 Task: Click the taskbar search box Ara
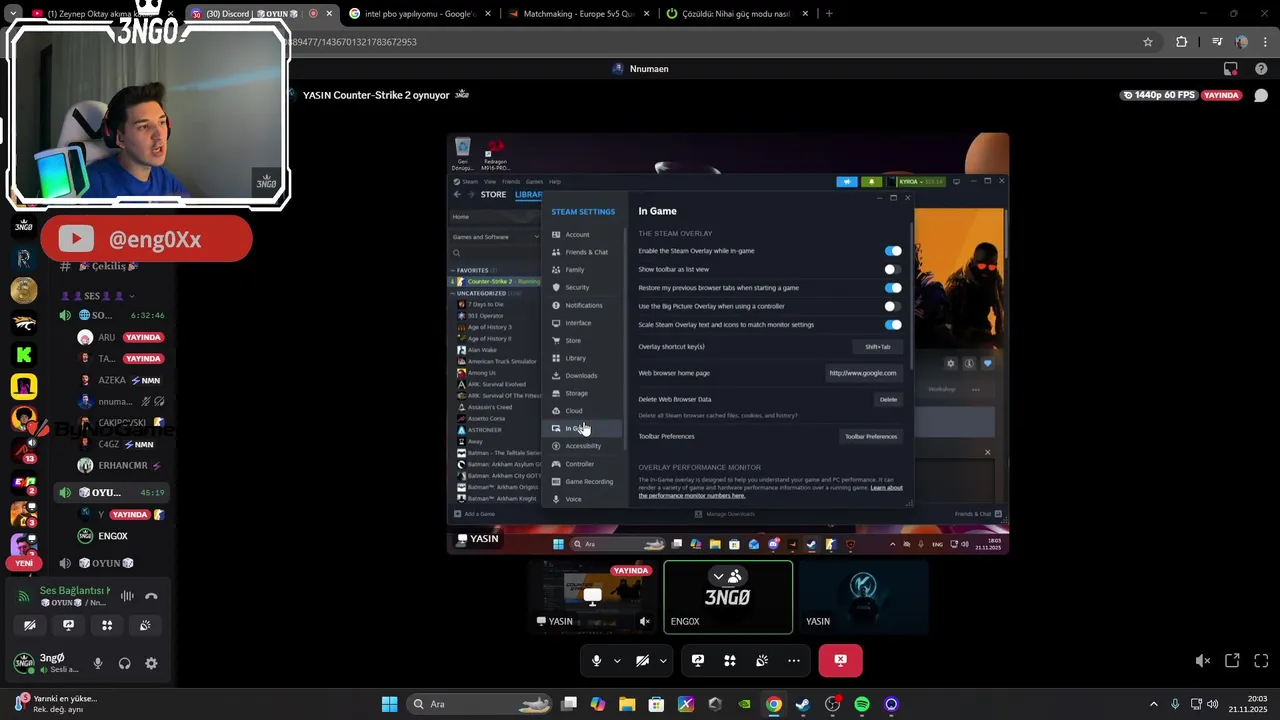477,704
